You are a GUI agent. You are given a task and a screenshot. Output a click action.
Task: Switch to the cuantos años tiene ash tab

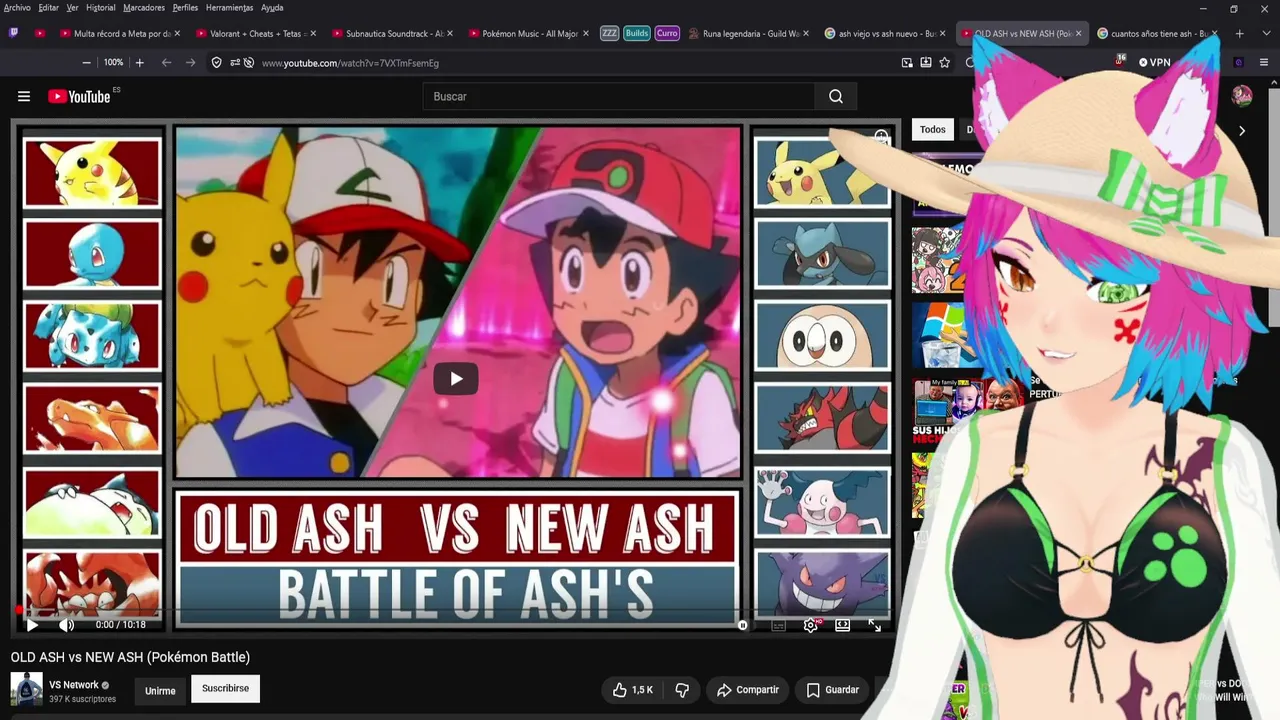pyautogui.click(x=1158, y=33)
